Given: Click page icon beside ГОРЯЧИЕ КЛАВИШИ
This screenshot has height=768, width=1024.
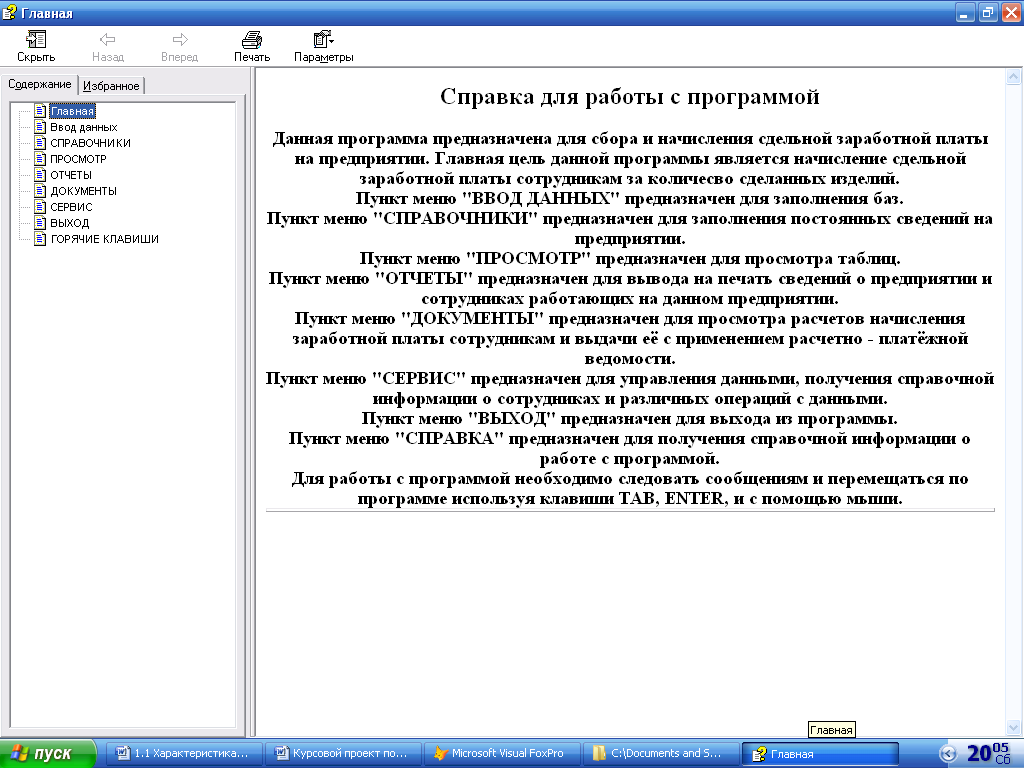Looking at the screenshot, I should (x=40, y=238).
